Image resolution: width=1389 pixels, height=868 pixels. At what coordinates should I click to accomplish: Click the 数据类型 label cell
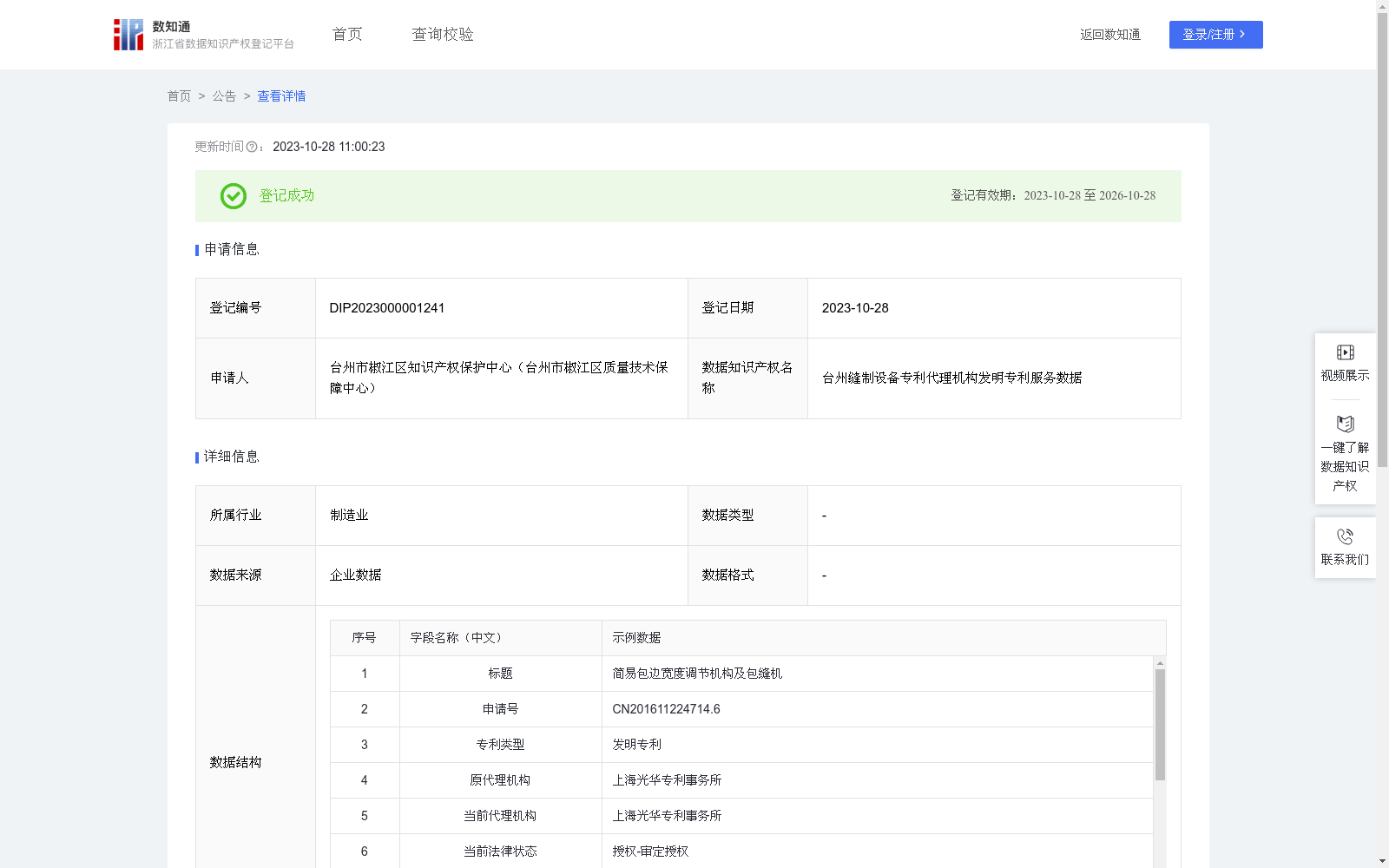[x=747, y=516]
